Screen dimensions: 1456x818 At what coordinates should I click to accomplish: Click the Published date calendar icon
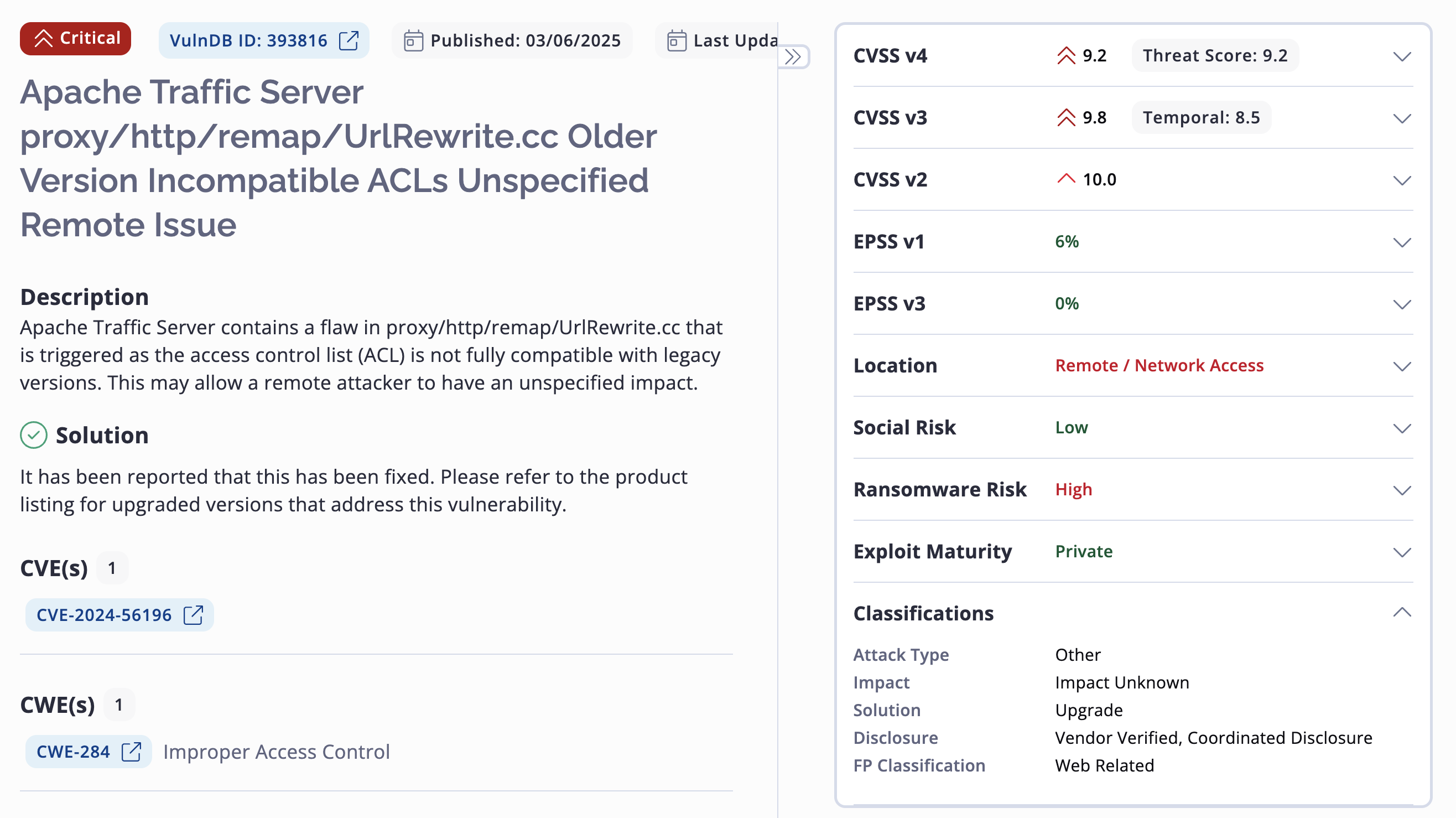point(413,41)
